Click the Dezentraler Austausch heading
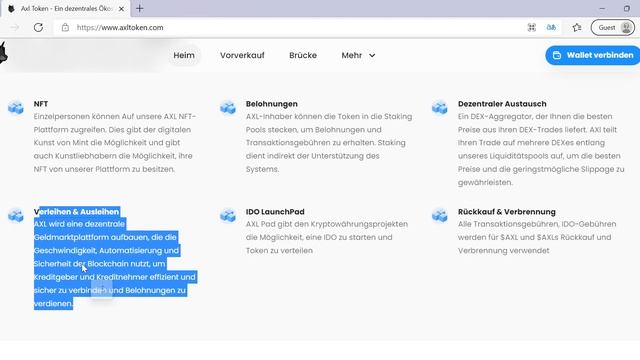 click(502, 104)
